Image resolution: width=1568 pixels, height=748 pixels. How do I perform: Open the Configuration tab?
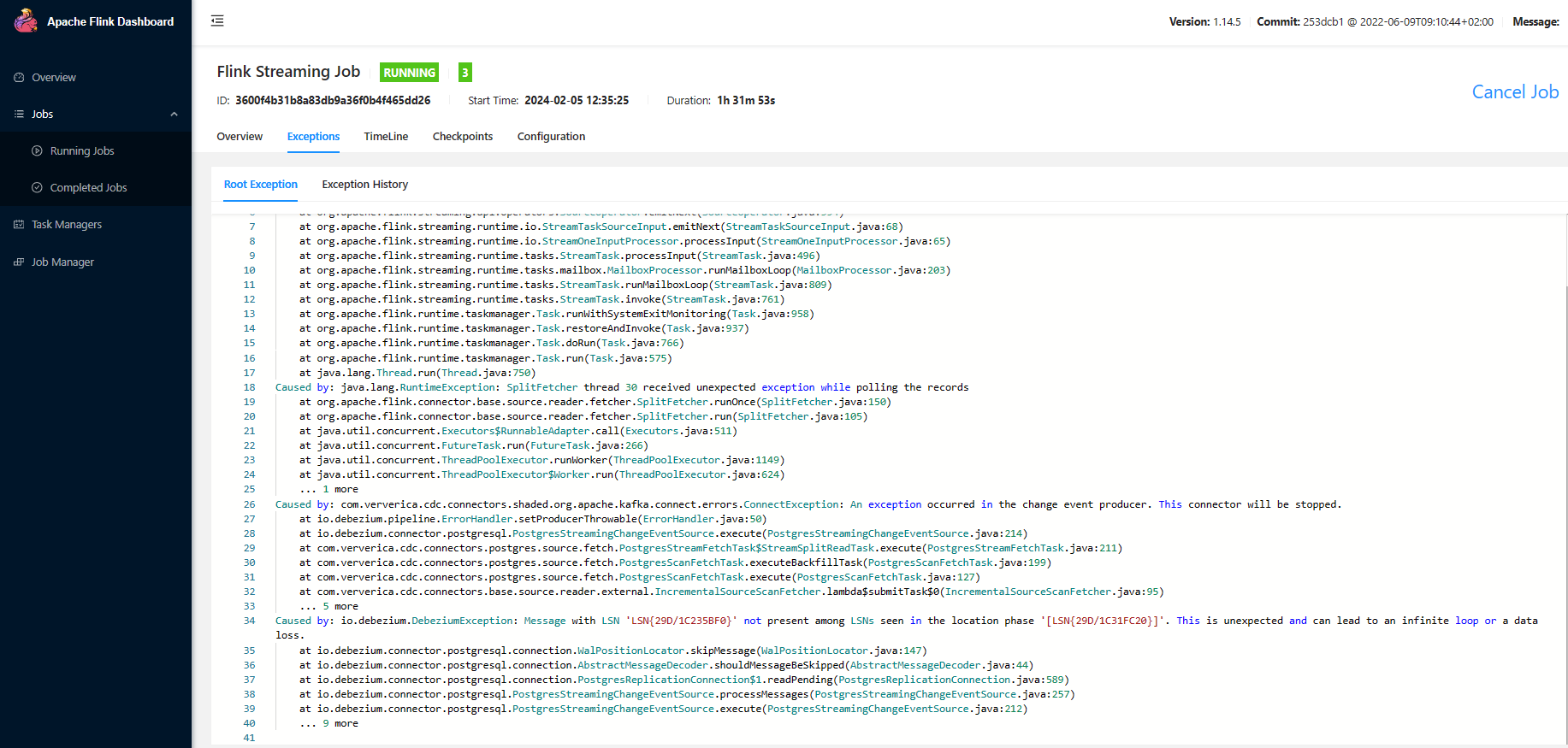coord(552,136)
